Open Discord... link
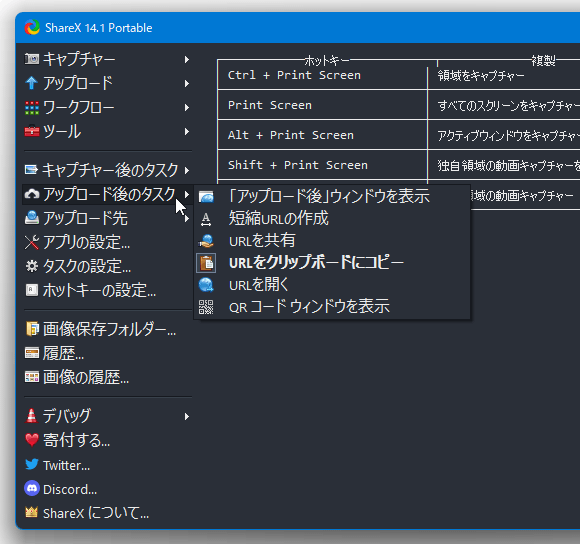Viewport: 580px width, 544px height. pos(107,489)
